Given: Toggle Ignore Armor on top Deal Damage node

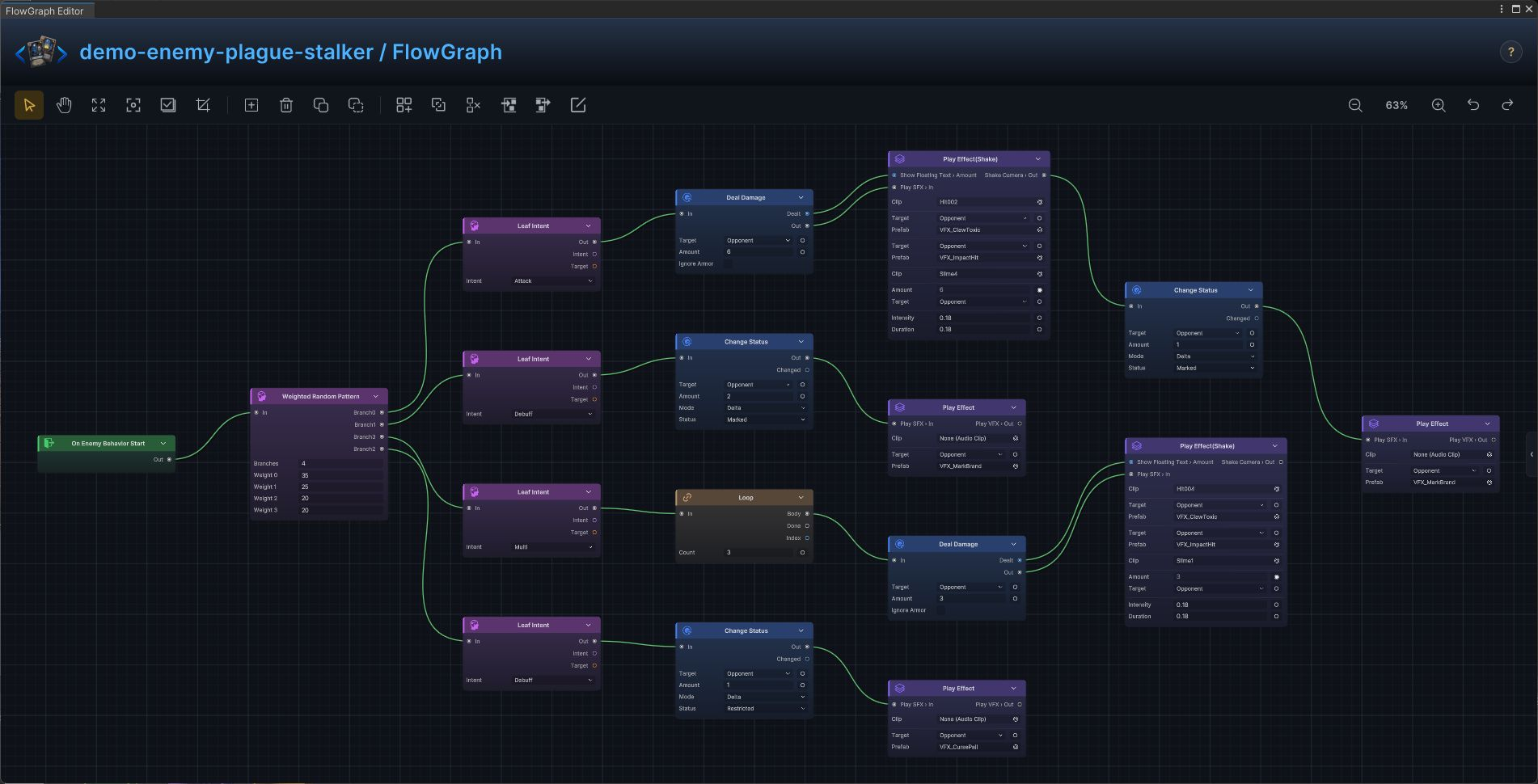Looking at the screenshot, I should tap(726, 263).
